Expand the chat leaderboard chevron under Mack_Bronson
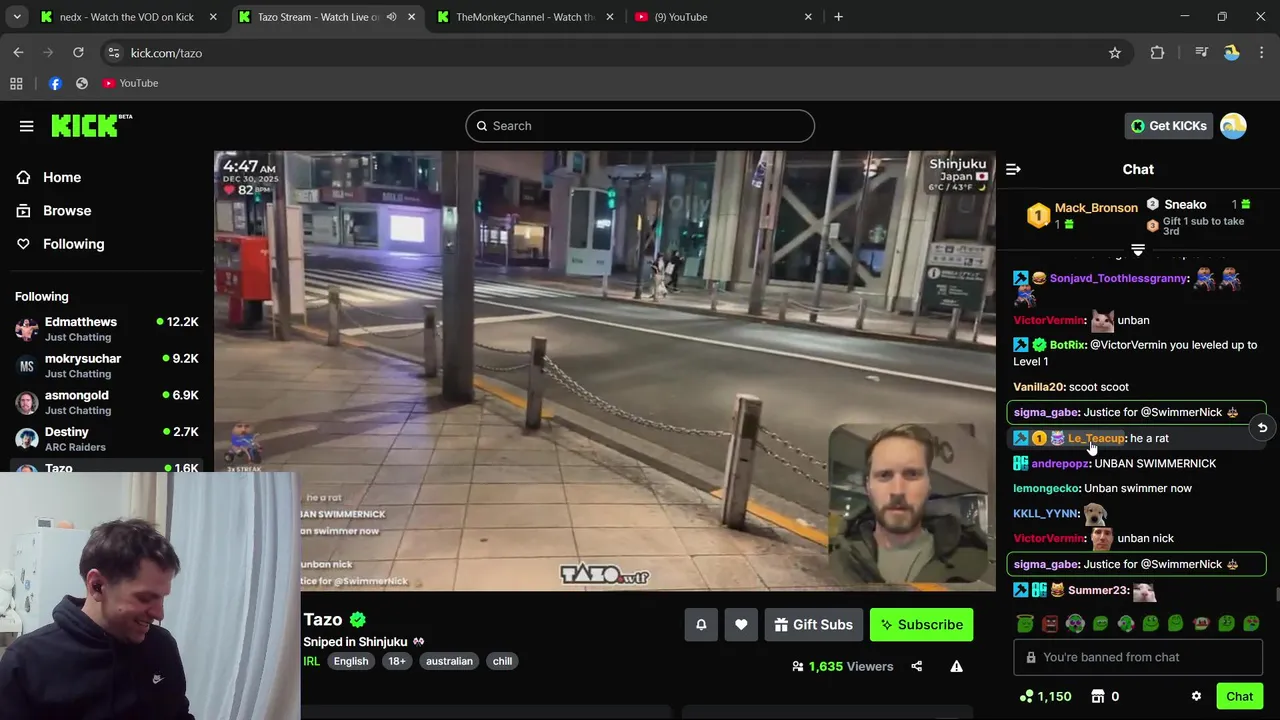The width and height of the screenshot is (1280, 720). tap(1137, 250)
